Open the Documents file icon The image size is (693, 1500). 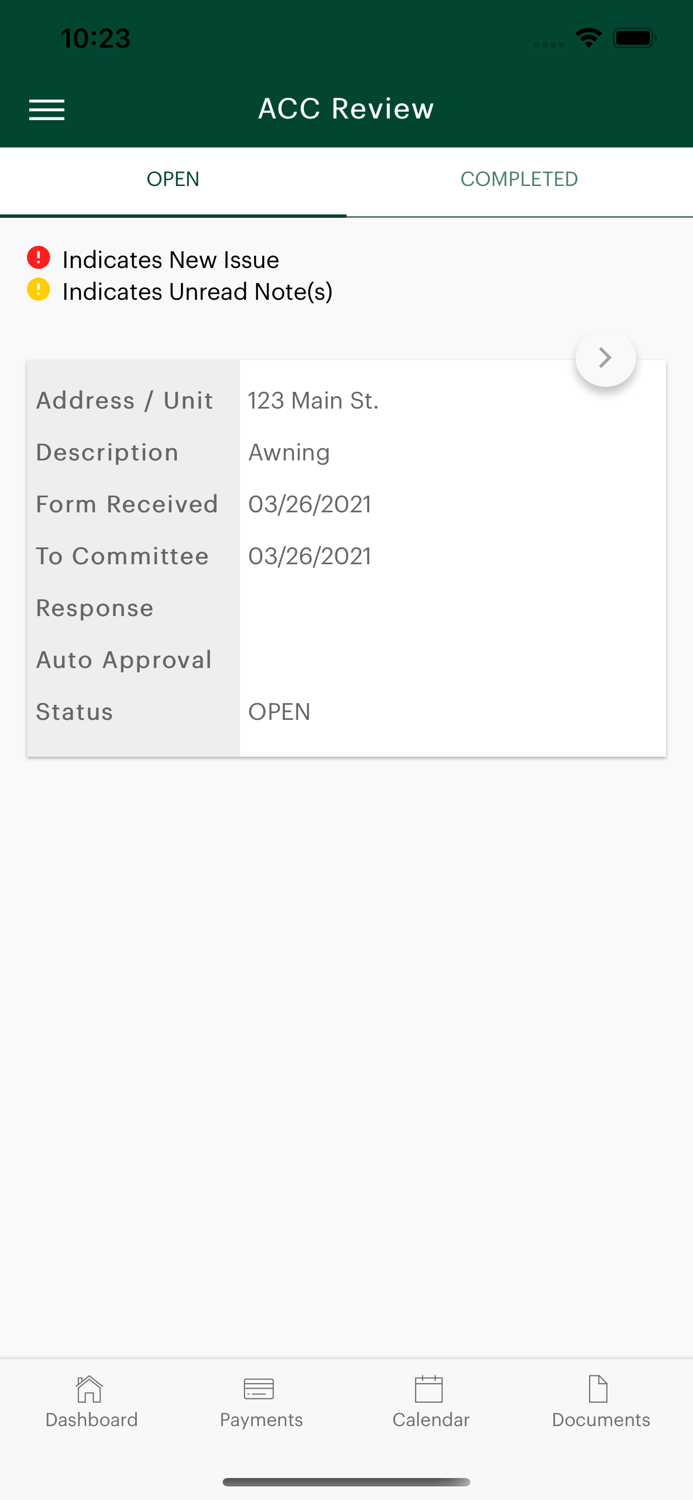[x=598, y=1389]
